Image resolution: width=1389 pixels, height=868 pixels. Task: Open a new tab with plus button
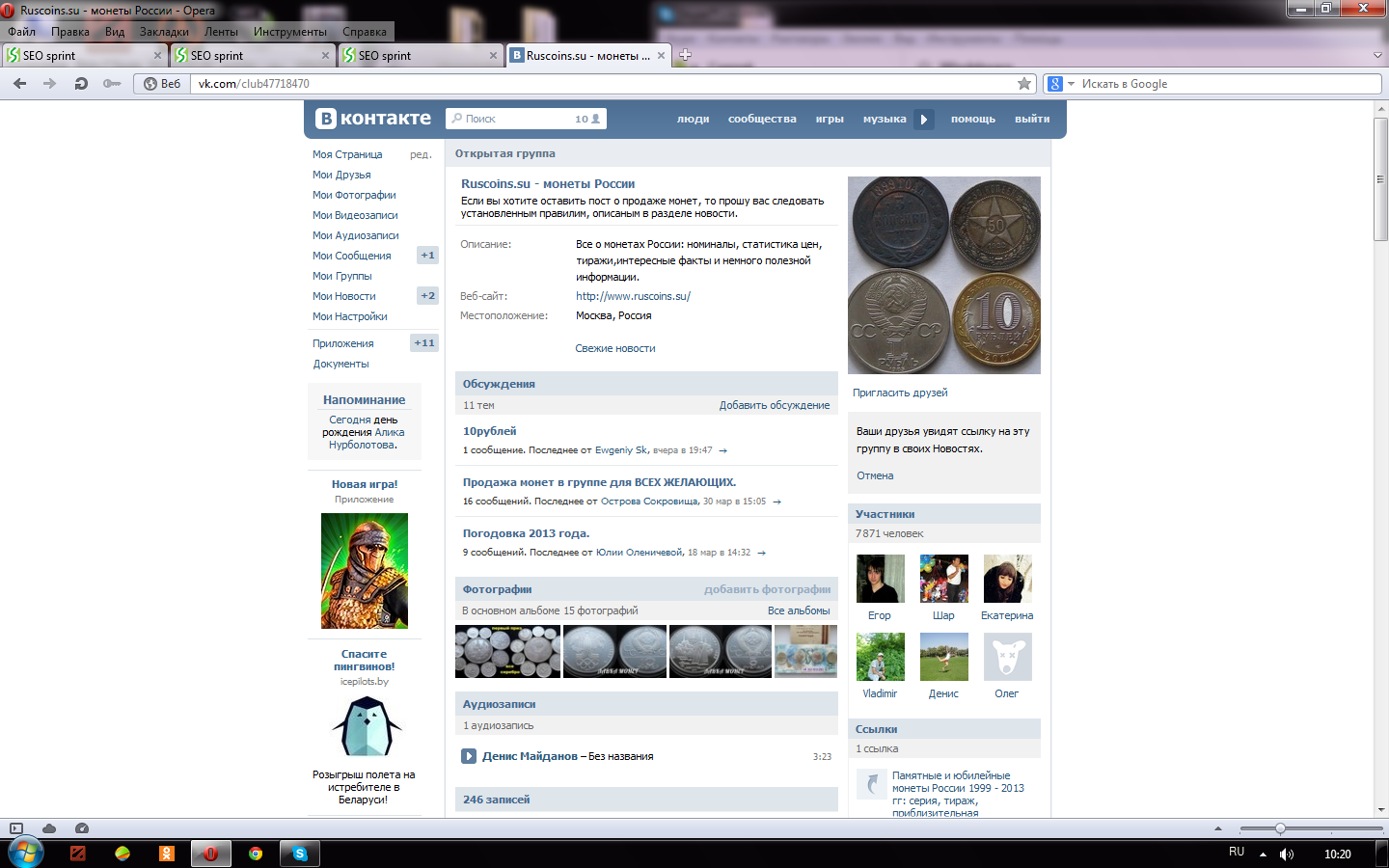[x=685, y=55]
